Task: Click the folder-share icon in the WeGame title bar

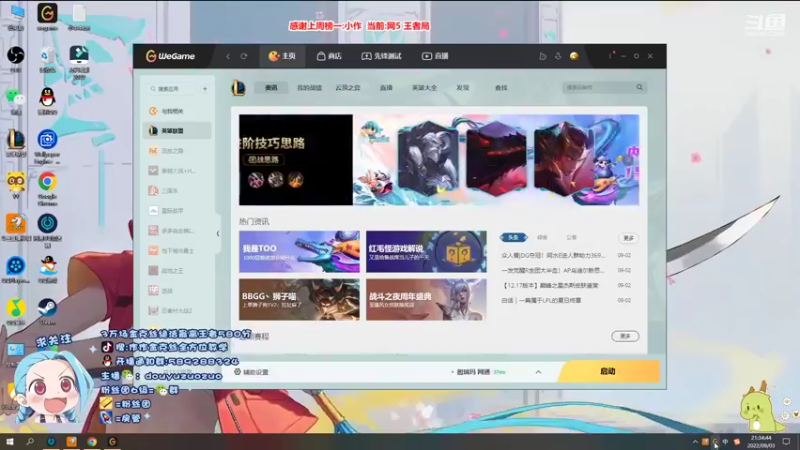Action: coord(543,56)
